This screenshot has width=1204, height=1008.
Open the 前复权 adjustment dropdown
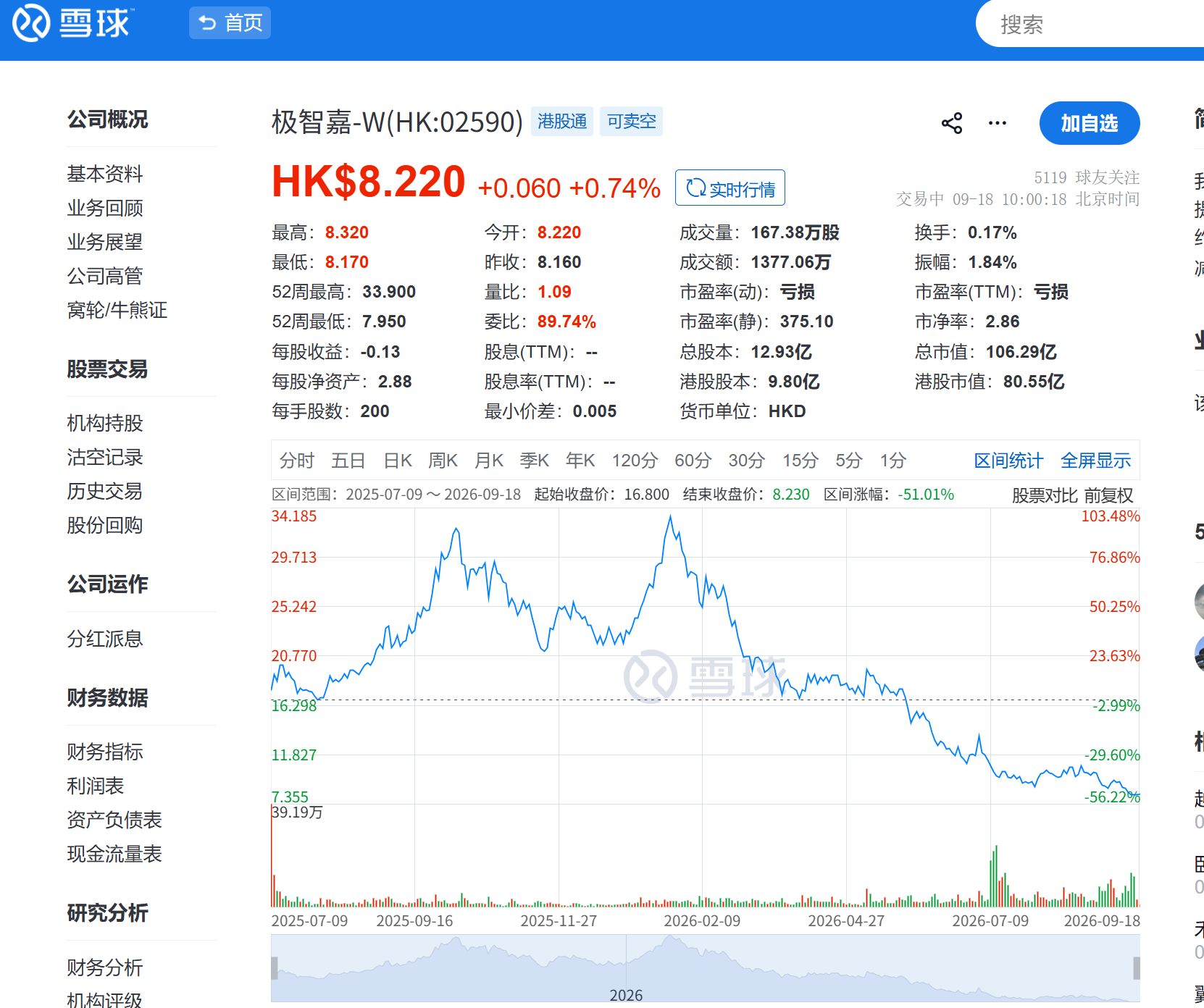coord(1109,495)
